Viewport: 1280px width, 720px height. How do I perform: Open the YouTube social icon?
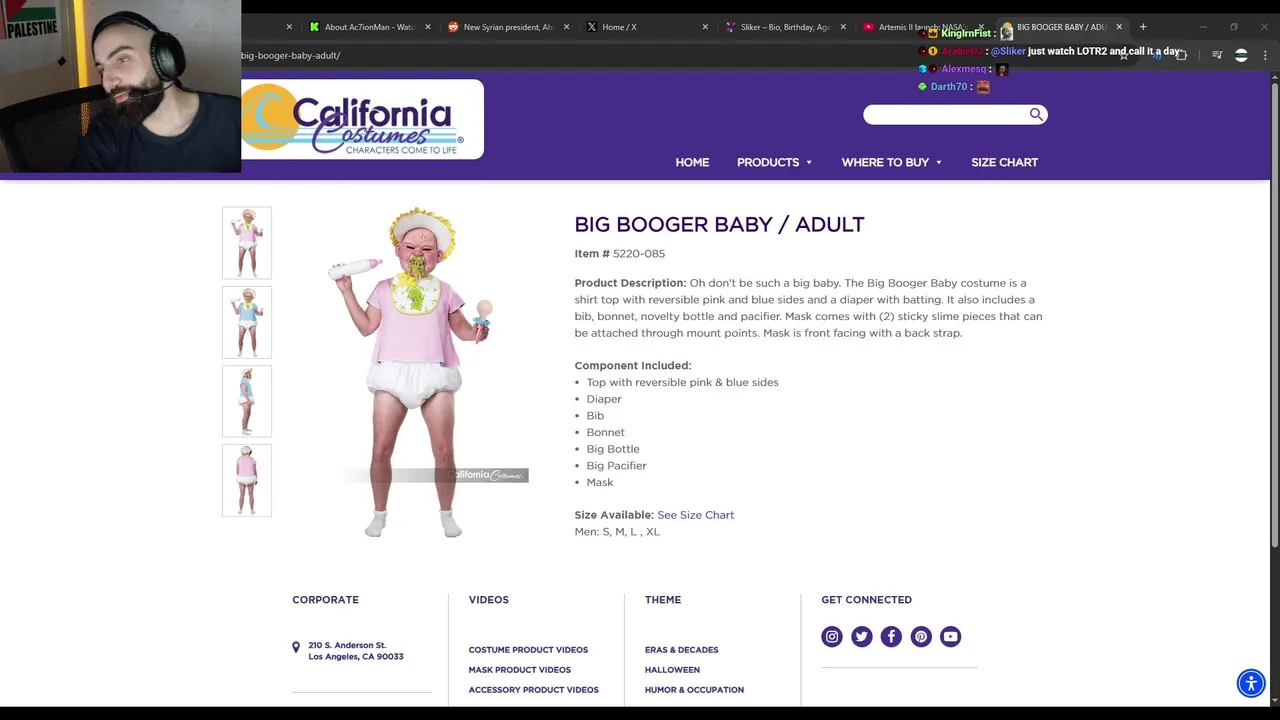click(x=951, y=636)
